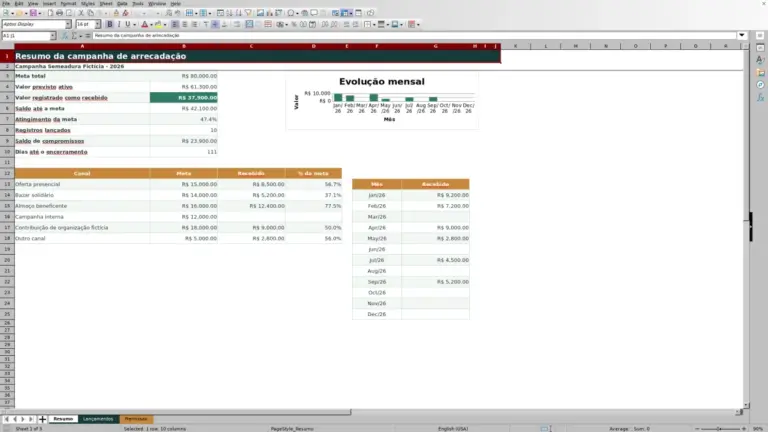Viewport: 768px width, 432px height.
Task: Click the AutoFilter funnel icon
Action: 248,13
